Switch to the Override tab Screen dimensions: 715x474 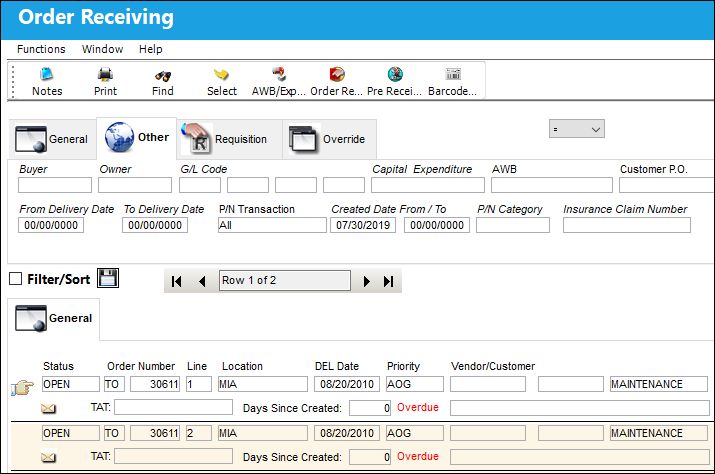point(329,139)
